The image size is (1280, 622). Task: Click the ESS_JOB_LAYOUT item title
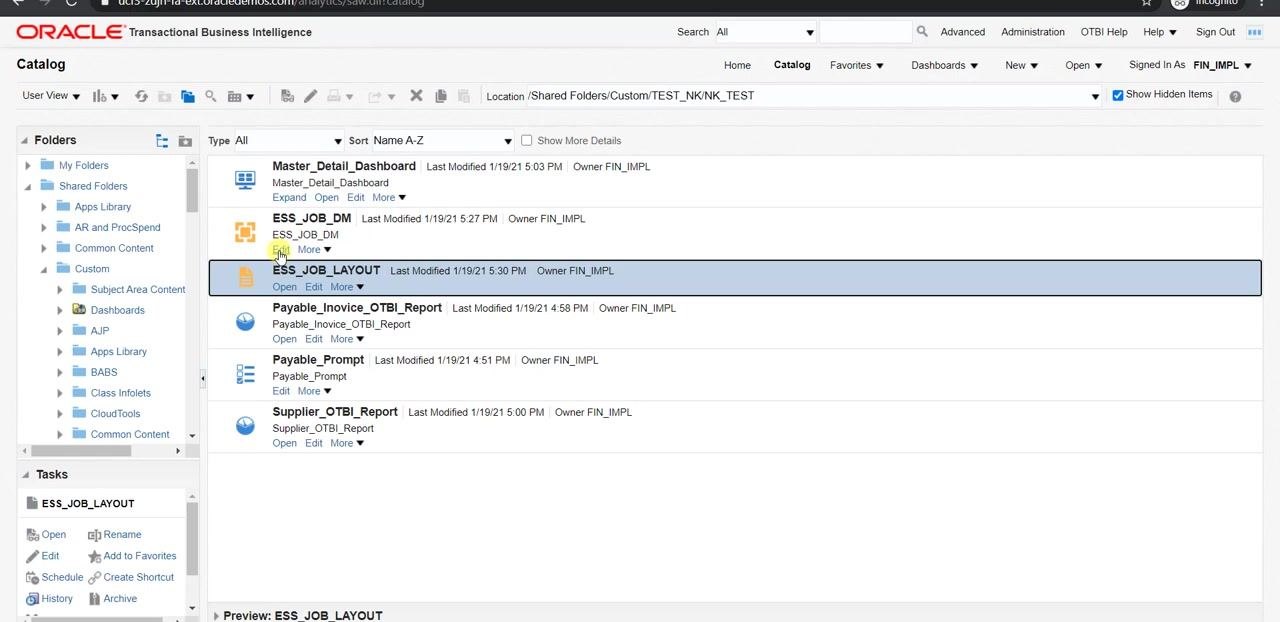click(326, 270)
